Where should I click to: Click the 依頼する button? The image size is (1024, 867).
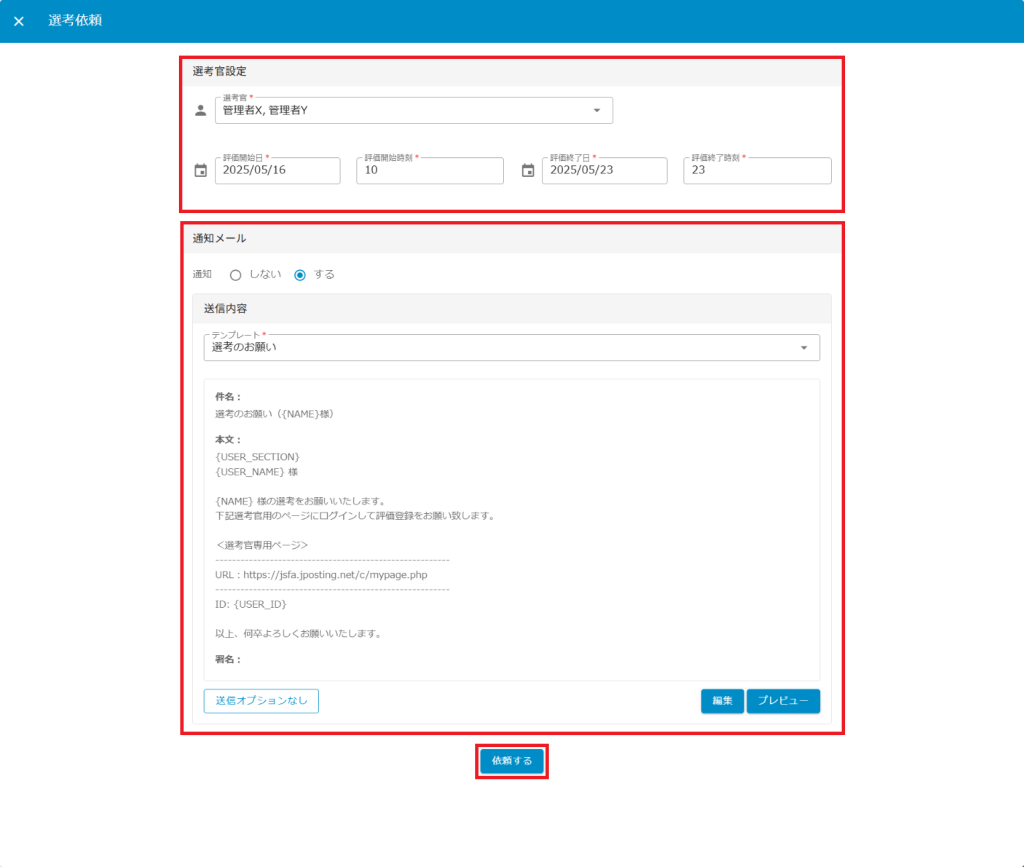[511, 761]
